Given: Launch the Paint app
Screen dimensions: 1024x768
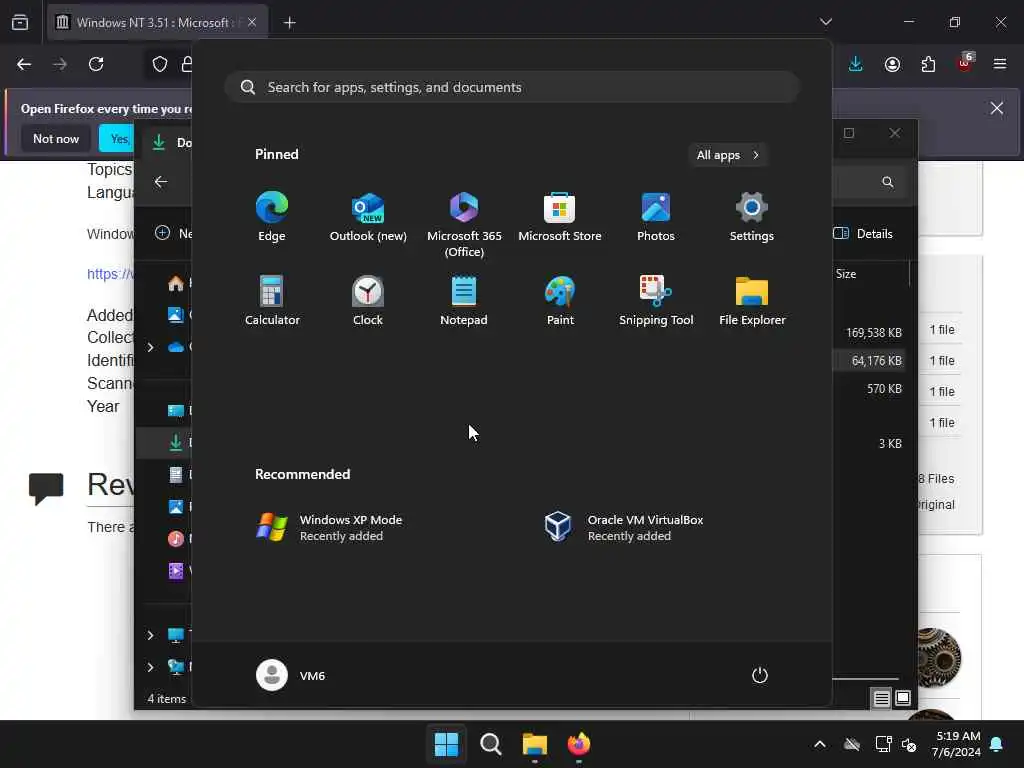Looking at the screenshot, I should [560, 301].
